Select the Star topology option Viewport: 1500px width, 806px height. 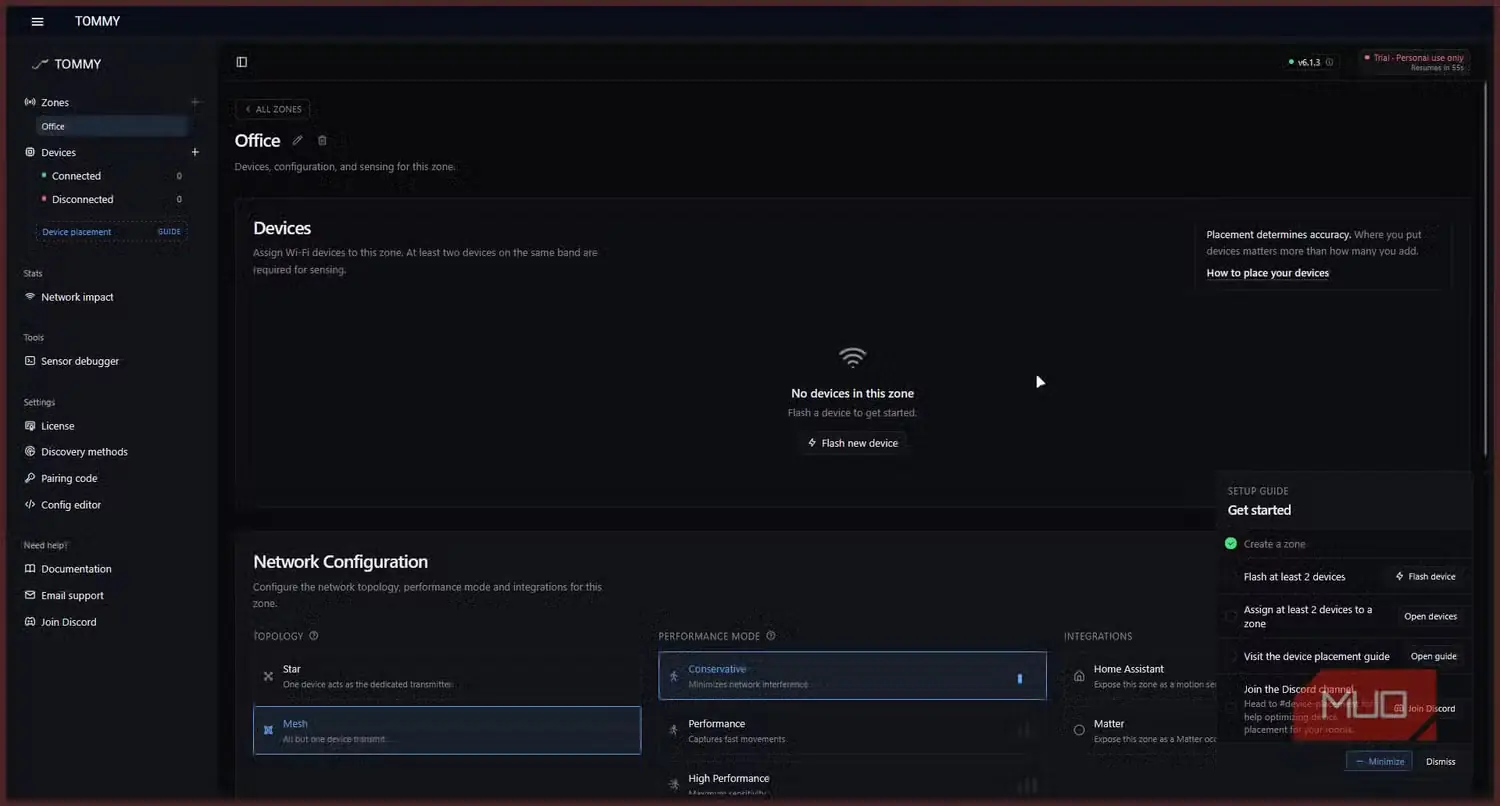(447, 676)
